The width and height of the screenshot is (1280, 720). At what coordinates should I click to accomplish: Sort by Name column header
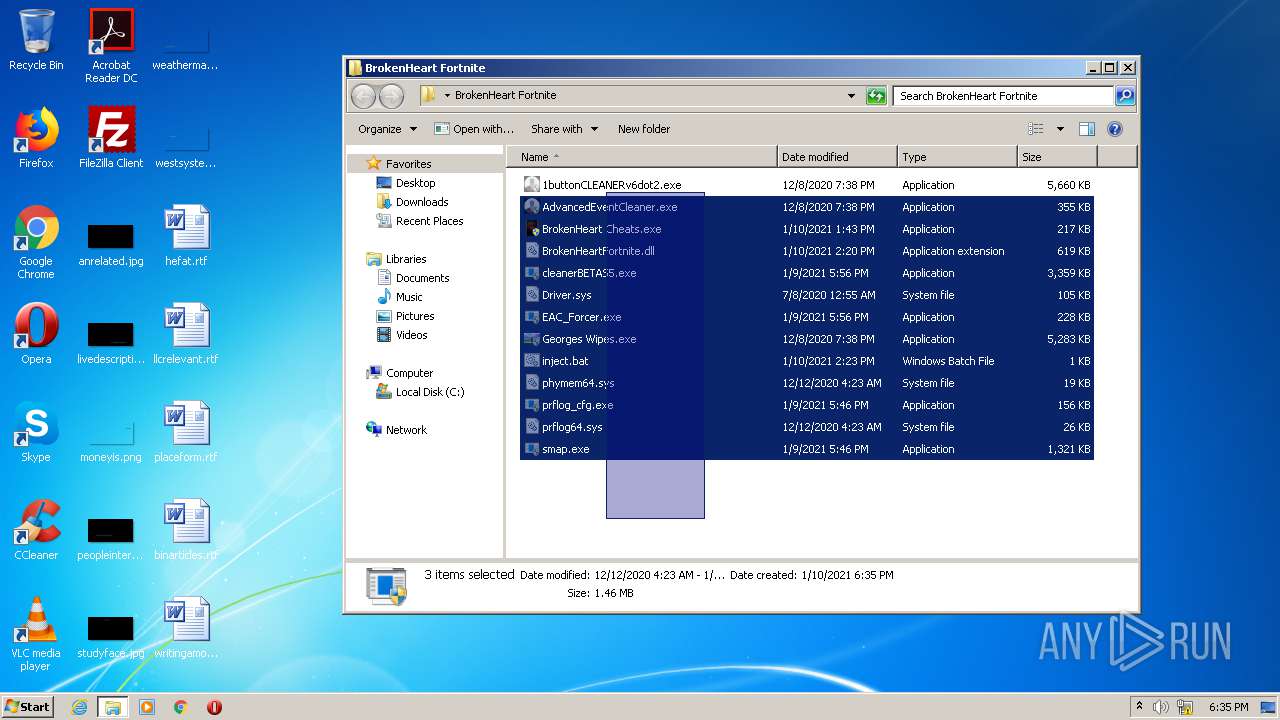coord(643,157)
